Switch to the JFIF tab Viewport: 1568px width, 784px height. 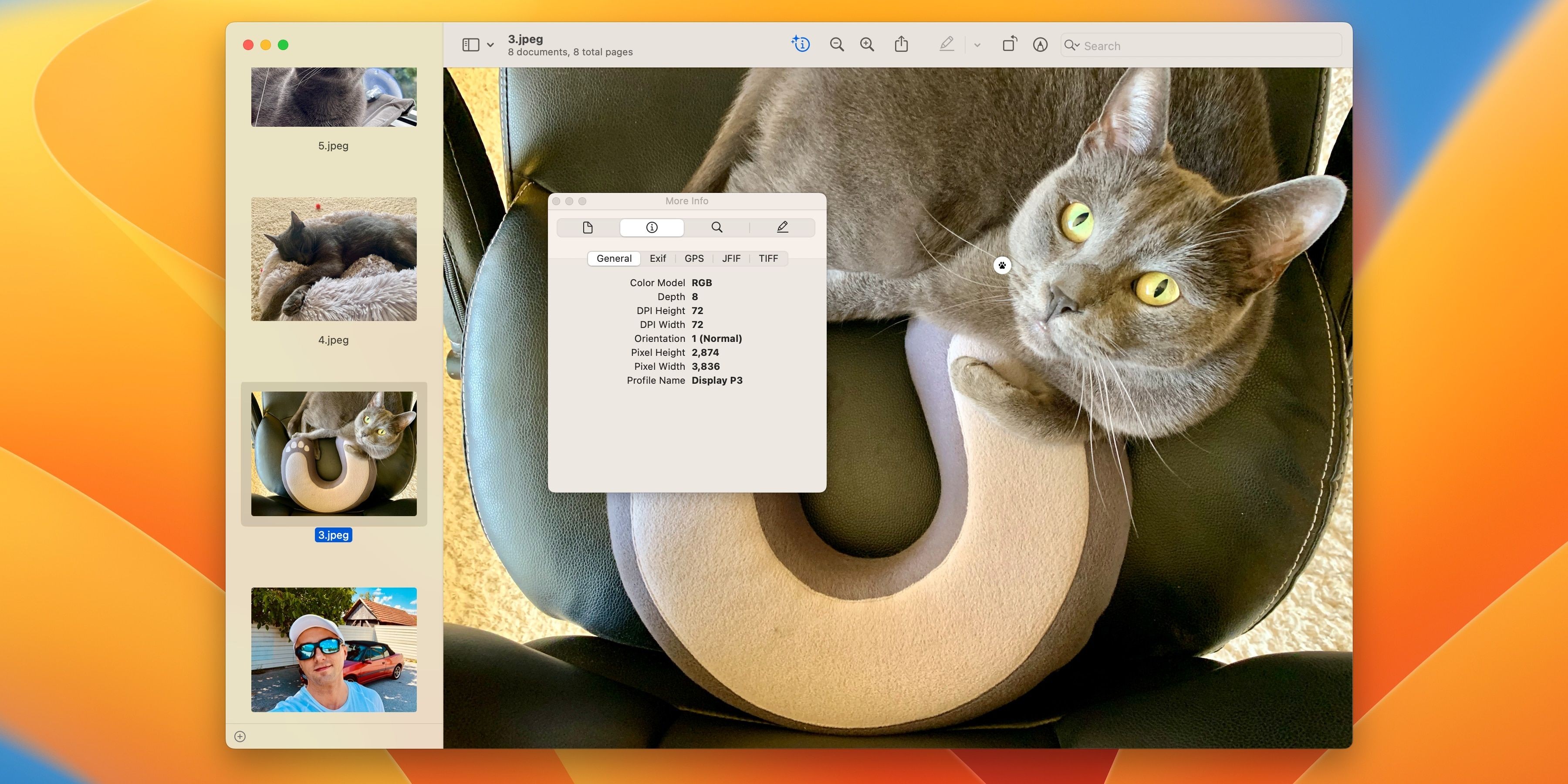point(731,259)
